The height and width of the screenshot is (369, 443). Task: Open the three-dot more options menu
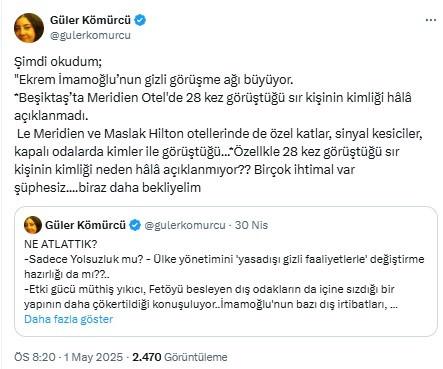[431, 20]
